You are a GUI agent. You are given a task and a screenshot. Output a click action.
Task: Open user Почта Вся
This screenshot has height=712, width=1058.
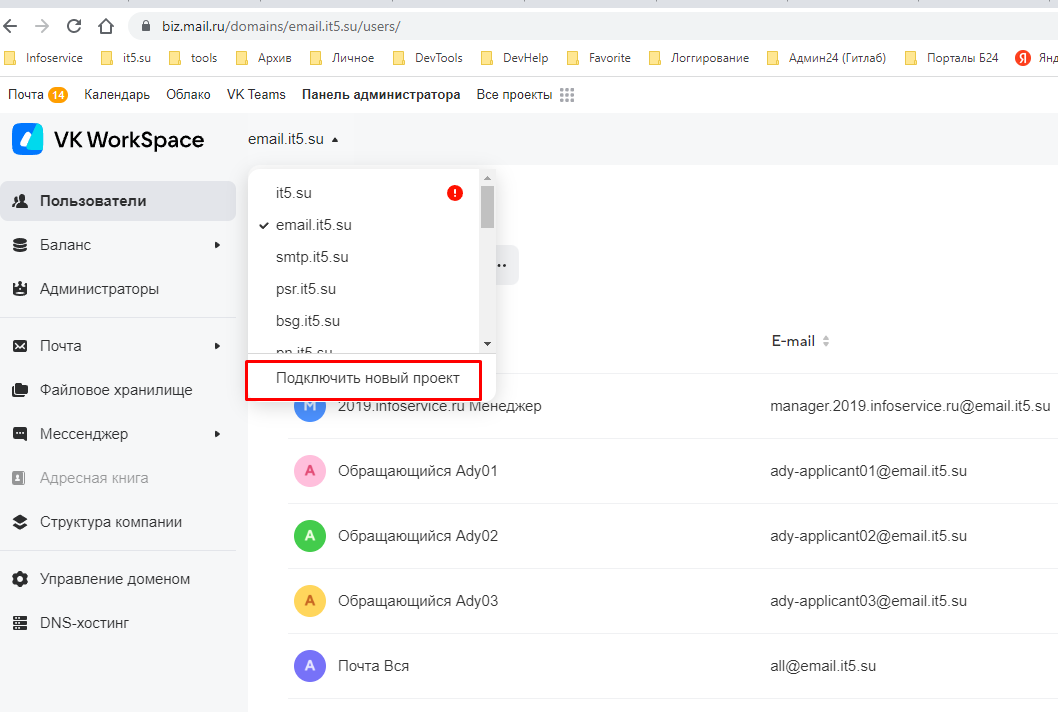pos(373,665)
